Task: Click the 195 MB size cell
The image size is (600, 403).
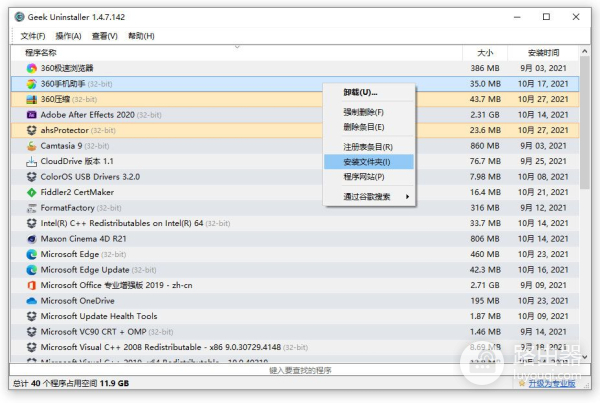Action: tap(485, 301)
